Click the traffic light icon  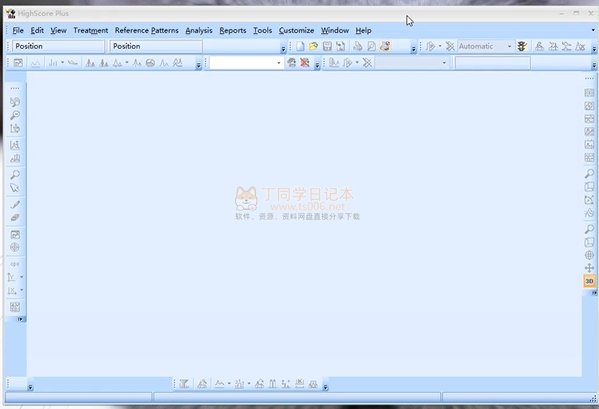(522, 46)
